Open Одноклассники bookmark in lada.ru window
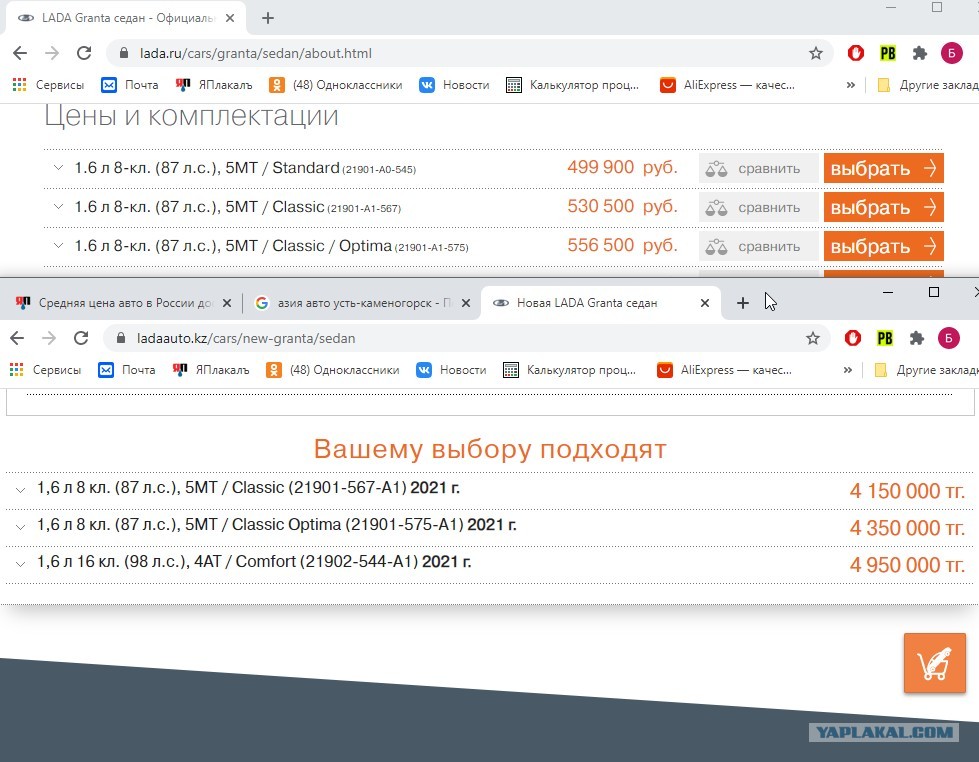 coord(335,85)
